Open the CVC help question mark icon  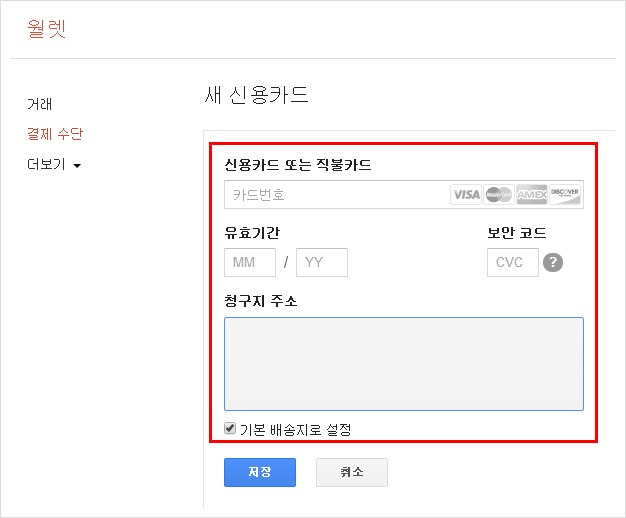pyautogui.click(x=553, y=262)
